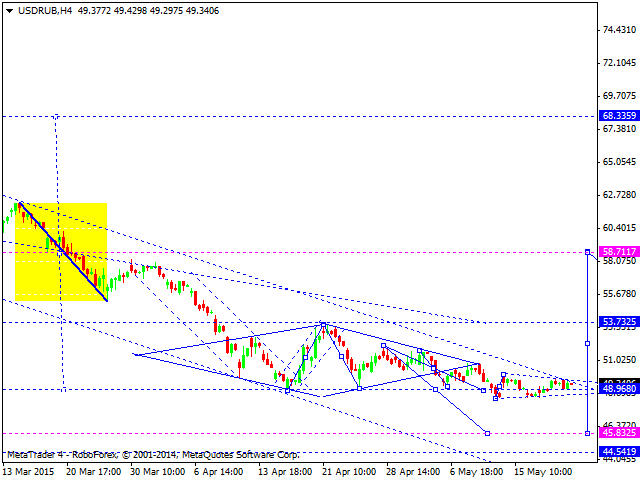Click the 55.6780 price scale value
This screenshot has height=480, width=640.
pyautogui.click(x=619, y=294)
